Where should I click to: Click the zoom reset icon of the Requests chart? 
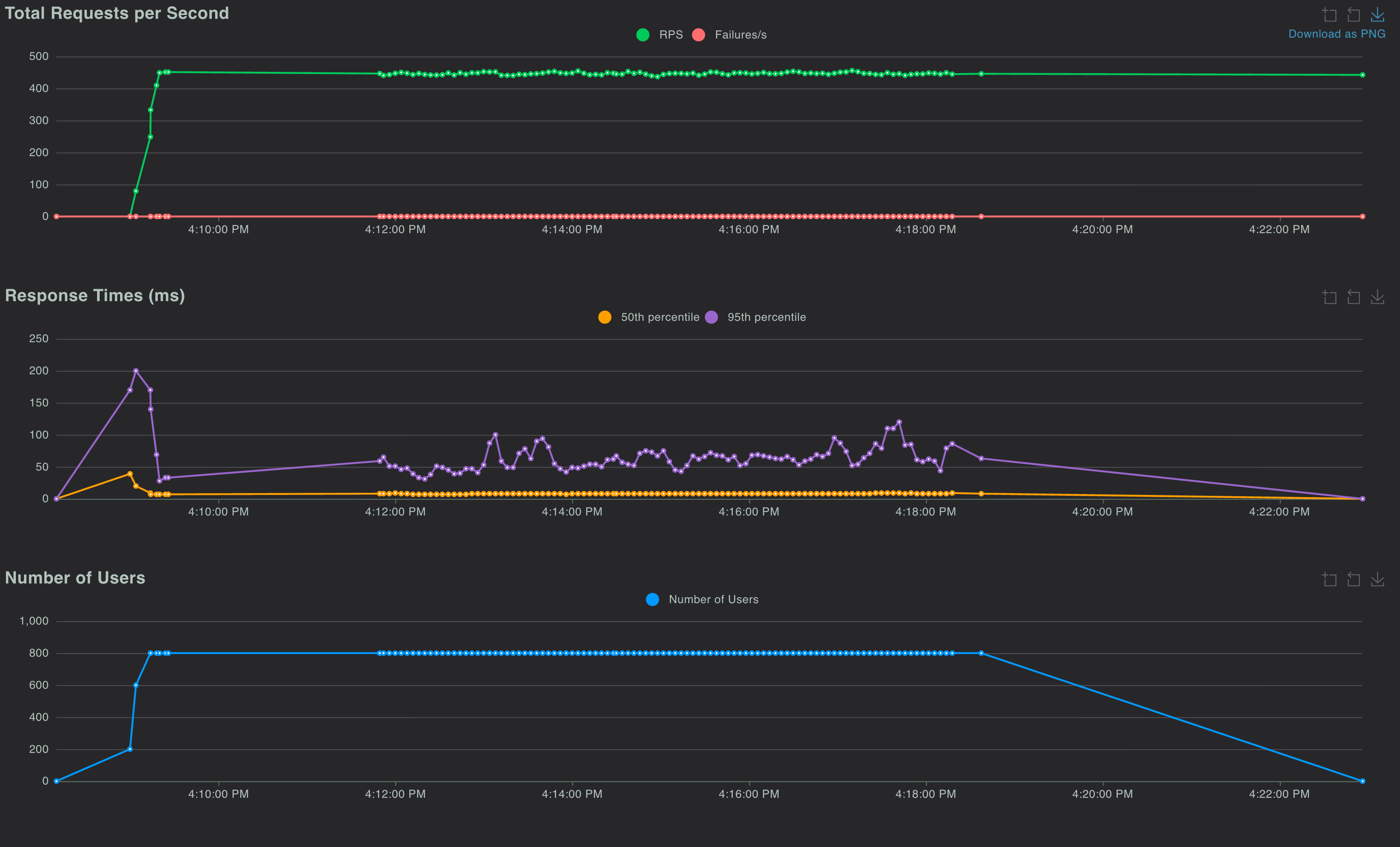tap(1353, 14)
